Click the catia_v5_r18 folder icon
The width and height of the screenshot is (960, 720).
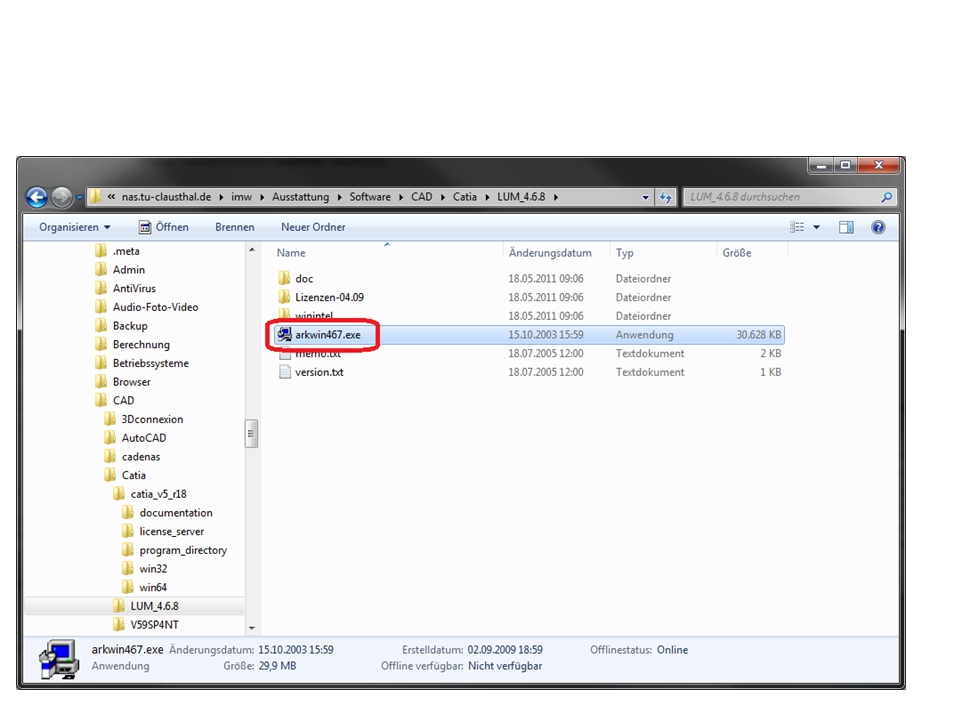coord(119,493)
